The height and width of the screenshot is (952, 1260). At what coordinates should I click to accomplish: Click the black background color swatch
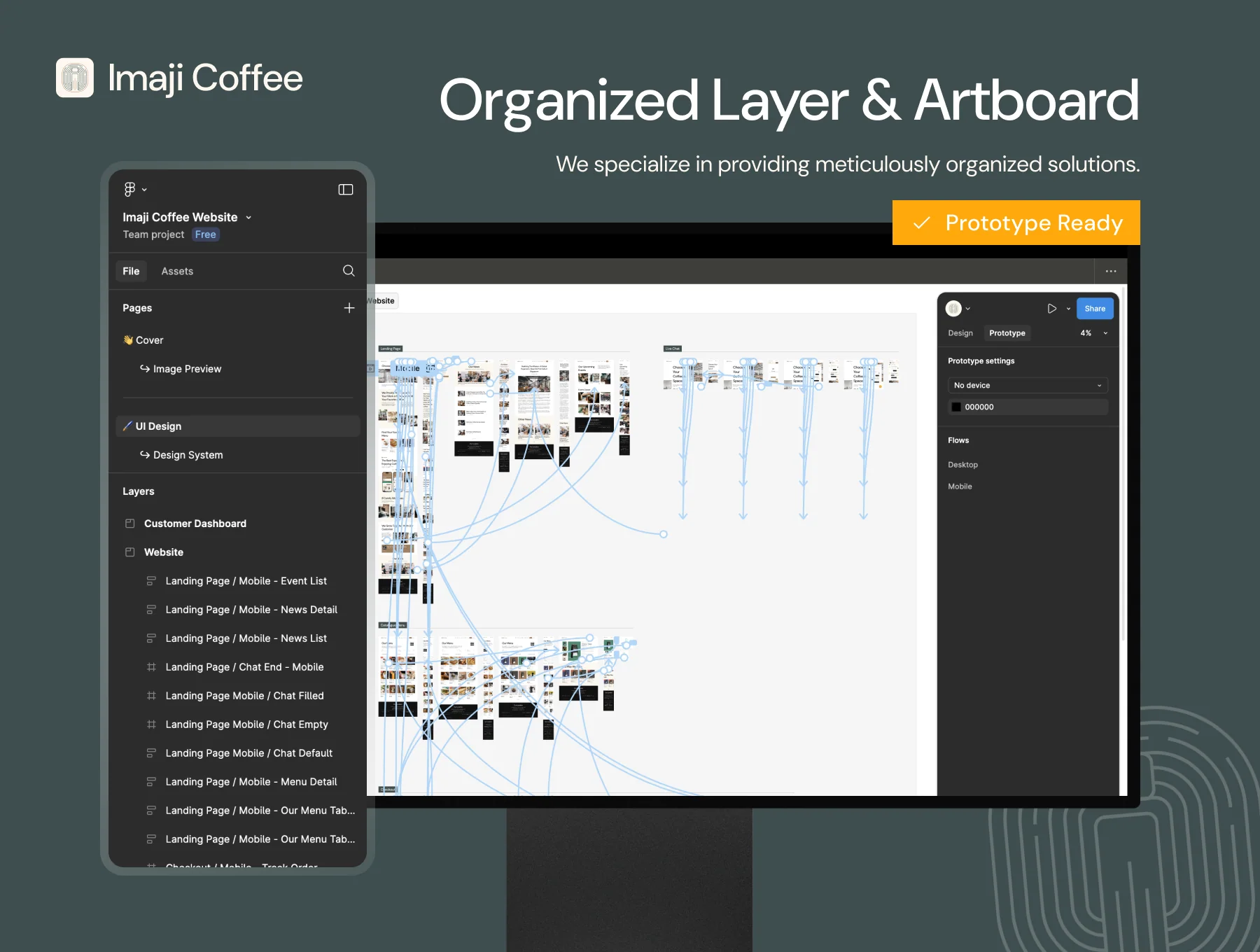coord(956,407)
